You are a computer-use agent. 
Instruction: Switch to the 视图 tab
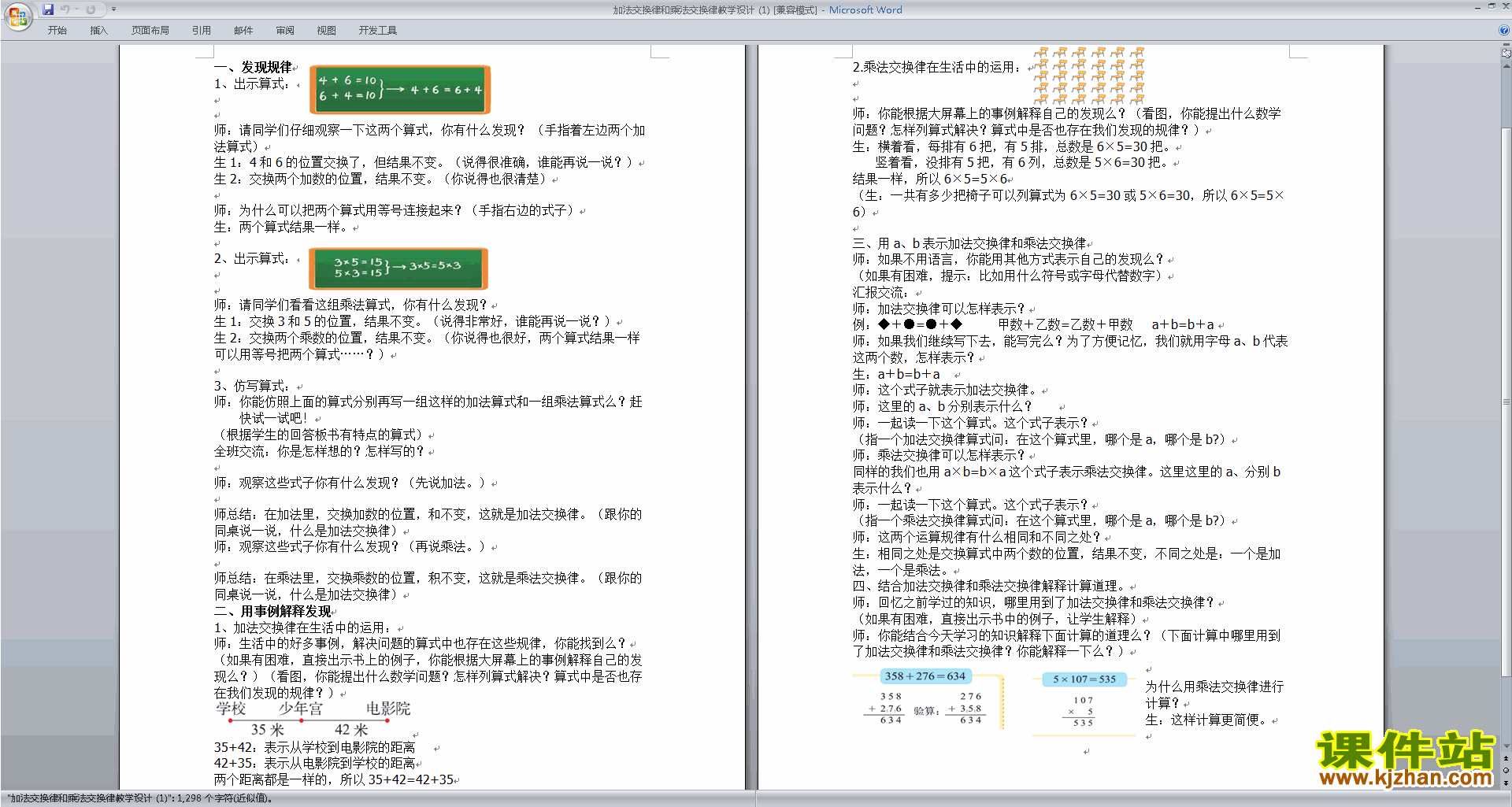326,31
